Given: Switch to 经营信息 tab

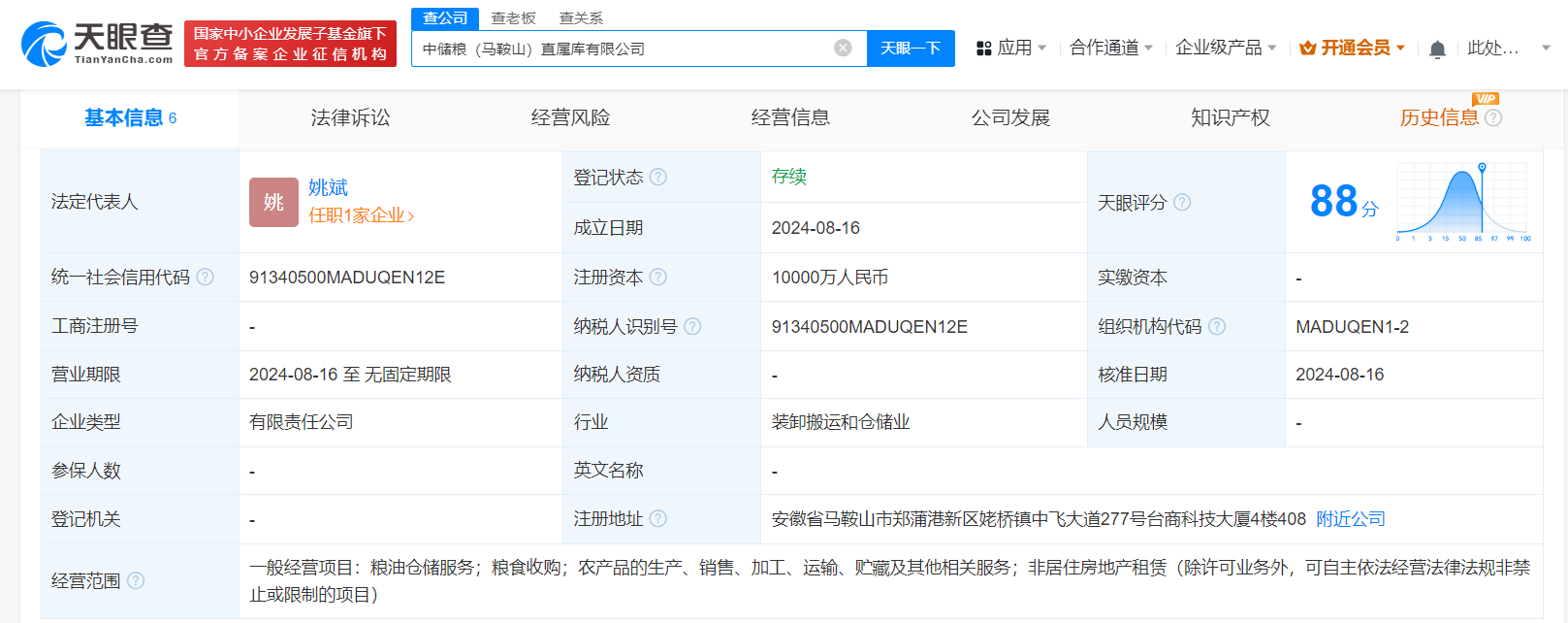Looking at the screenshot, I should (x=790, y=117).
